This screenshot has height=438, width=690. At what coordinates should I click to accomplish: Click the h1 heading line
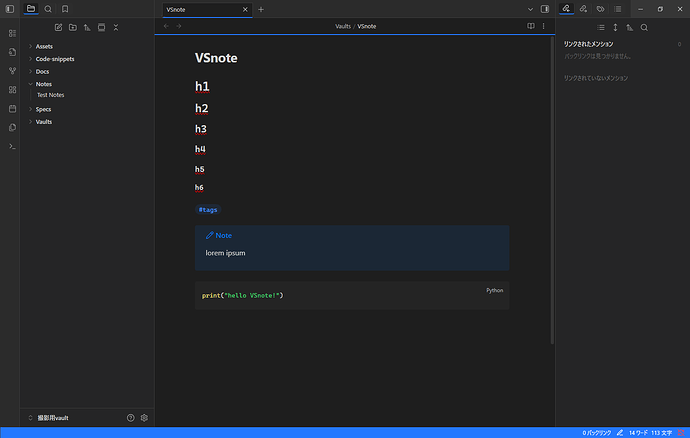click(x=202, y=86)
